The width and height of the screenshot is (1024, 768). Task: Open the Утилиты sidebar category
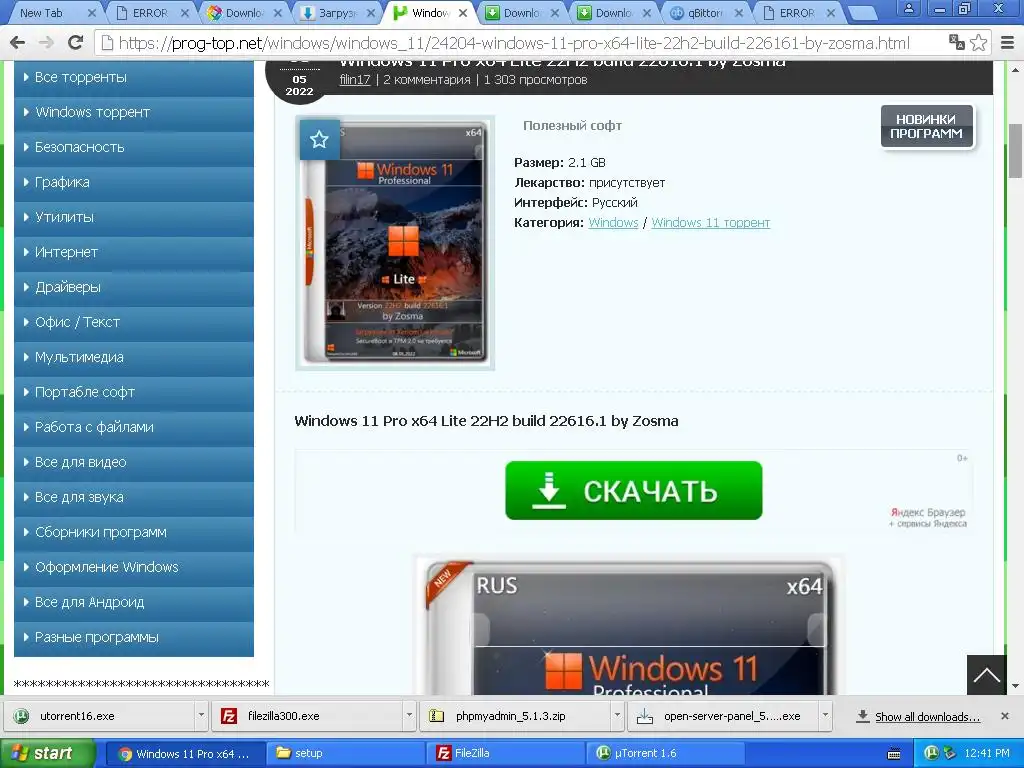134,217
